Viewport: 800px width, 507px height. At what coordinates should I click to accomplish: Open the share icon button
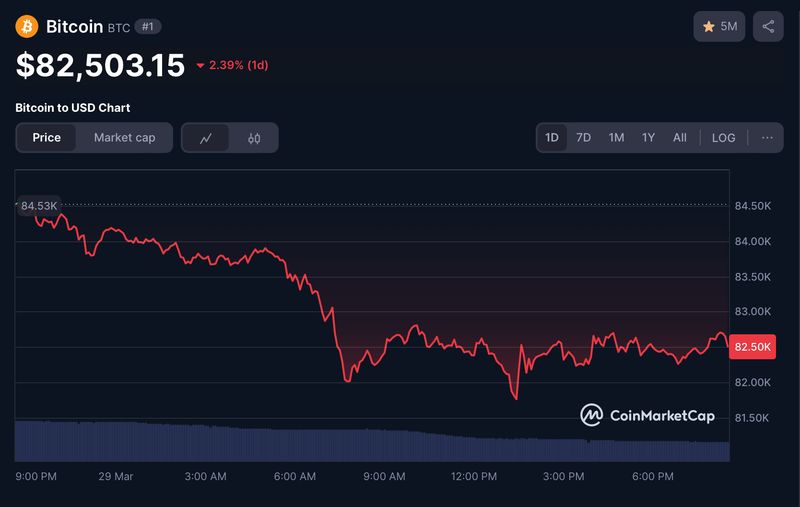click(768, 27)
